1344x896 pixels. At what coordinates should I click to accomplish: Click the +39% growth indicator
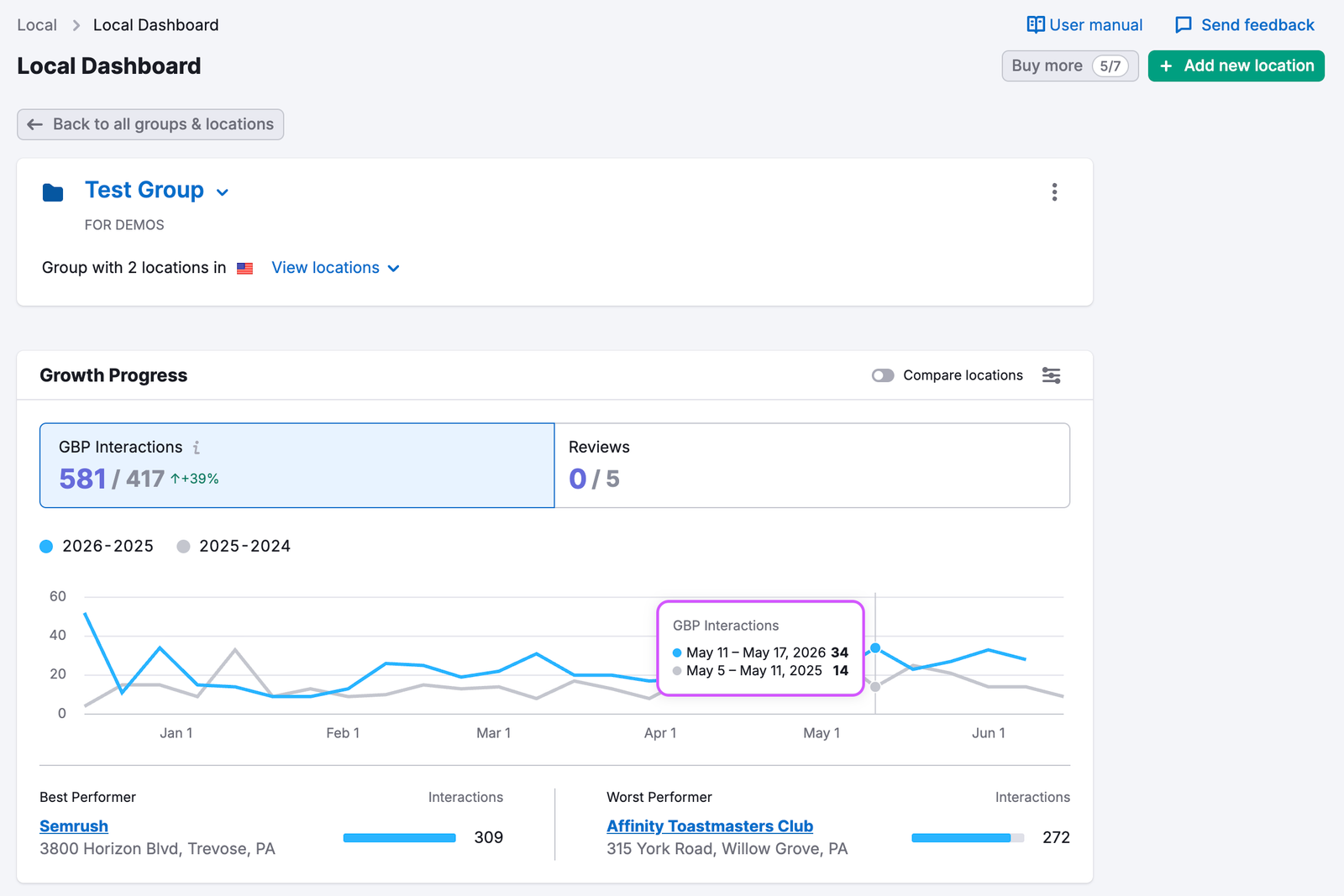click(x=195, y=479)
